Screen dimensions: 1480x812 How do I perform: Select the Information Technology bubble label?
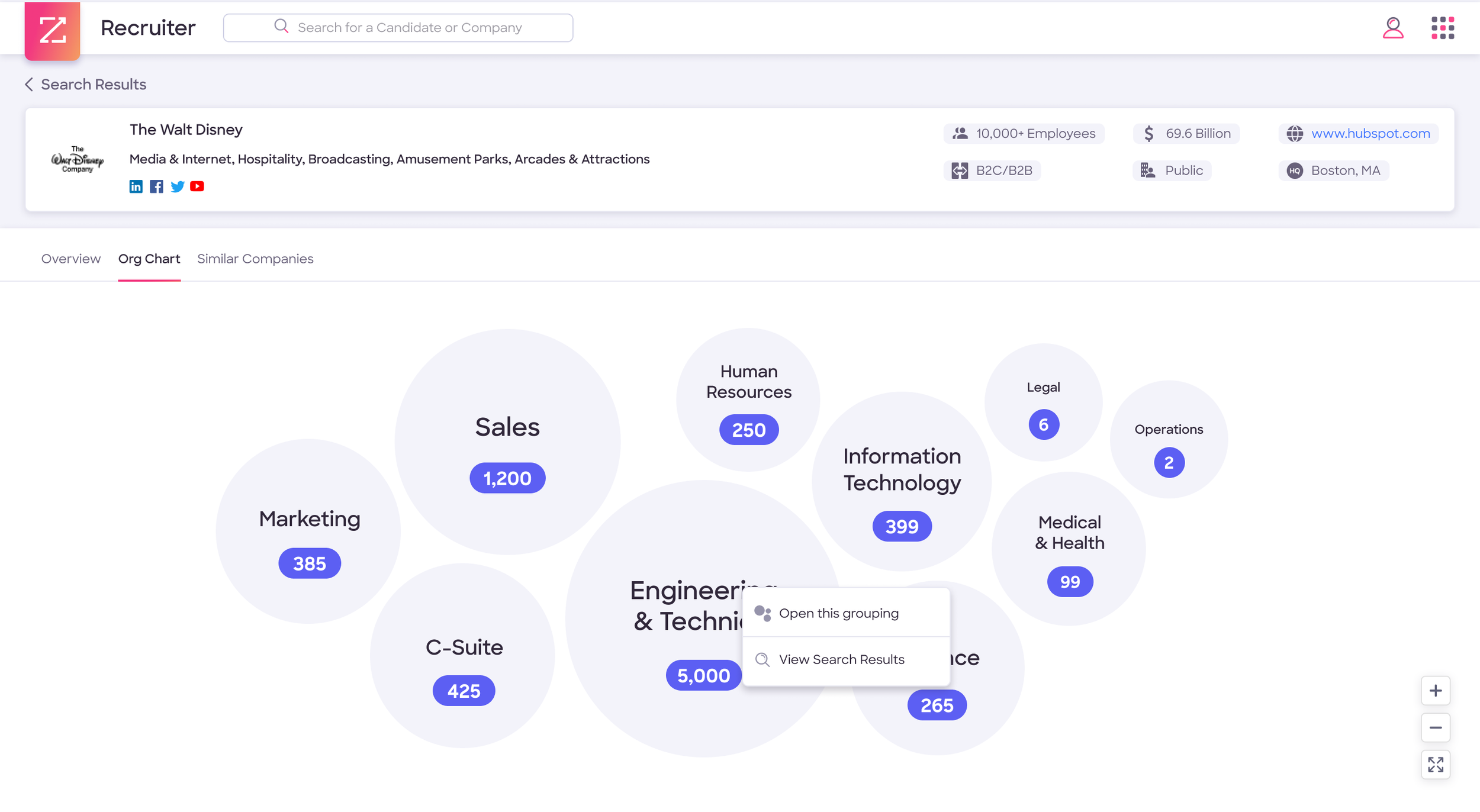pyautogui.click(x=902, y=469)
